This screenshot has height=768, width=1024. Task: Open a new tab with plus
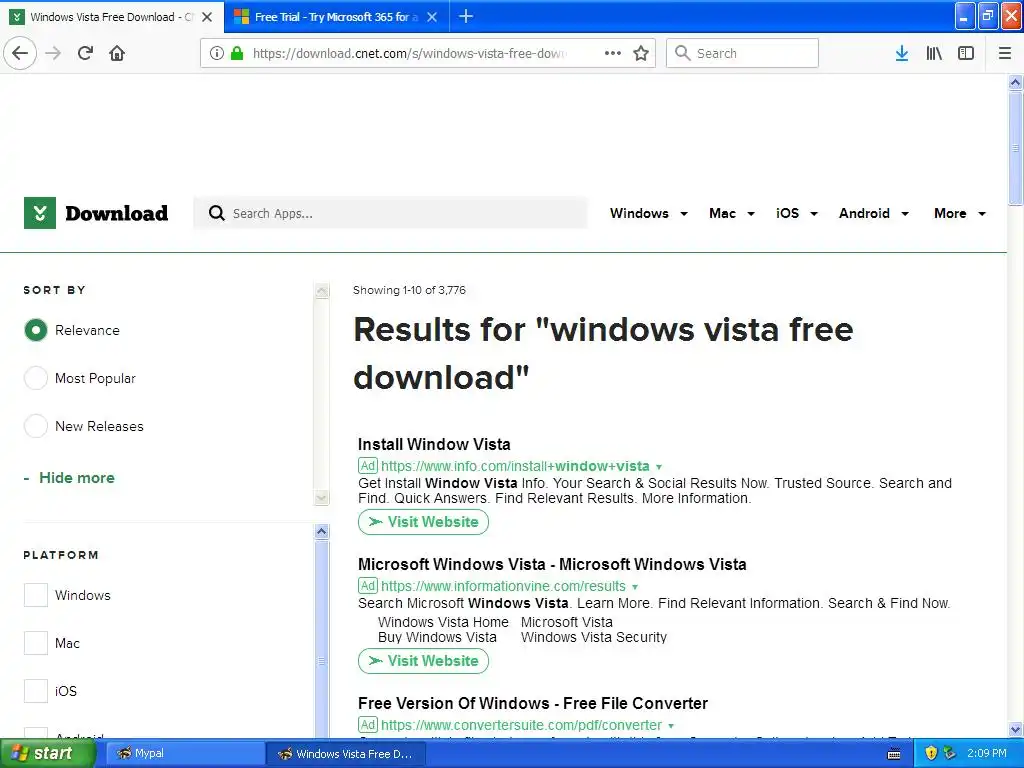point(466,16)
